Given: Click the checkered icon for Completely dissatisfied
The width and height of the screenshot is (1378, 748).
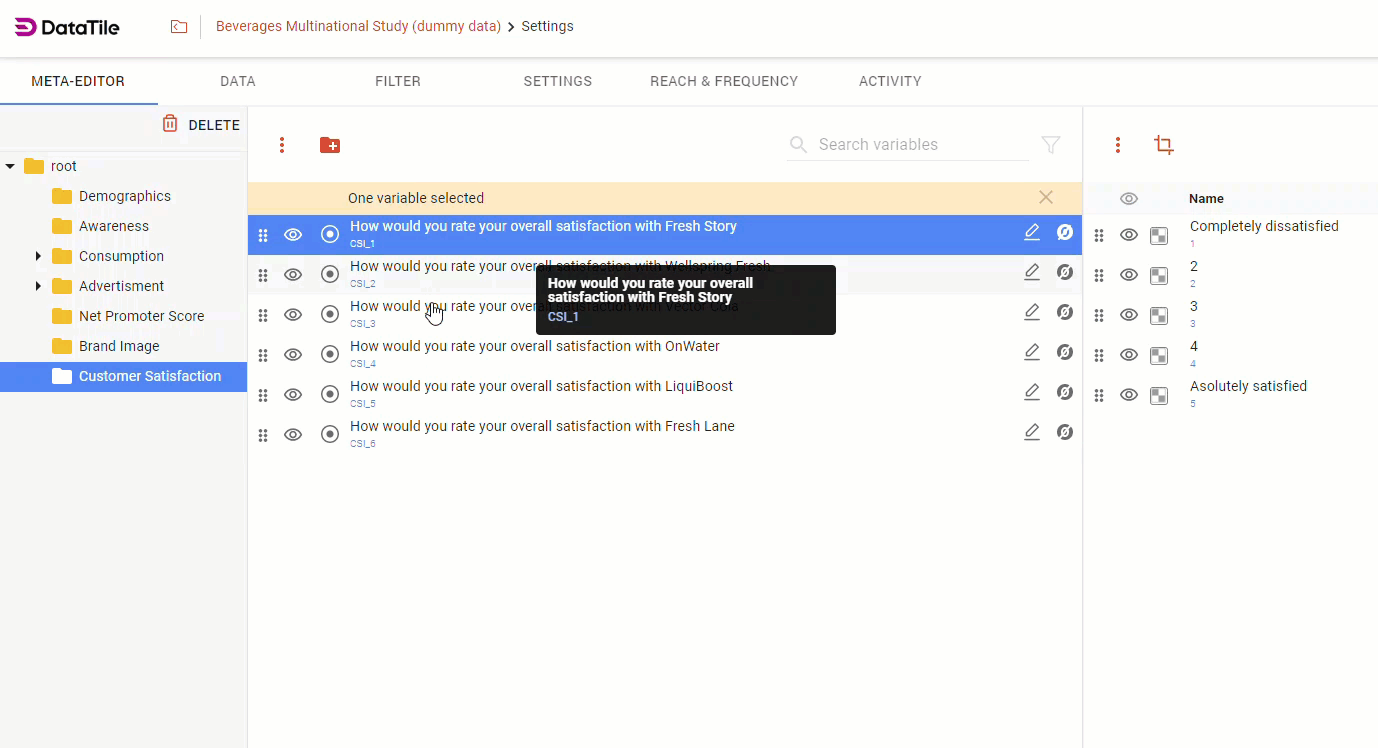Looking at the screenshot, I should point(1159,236).
